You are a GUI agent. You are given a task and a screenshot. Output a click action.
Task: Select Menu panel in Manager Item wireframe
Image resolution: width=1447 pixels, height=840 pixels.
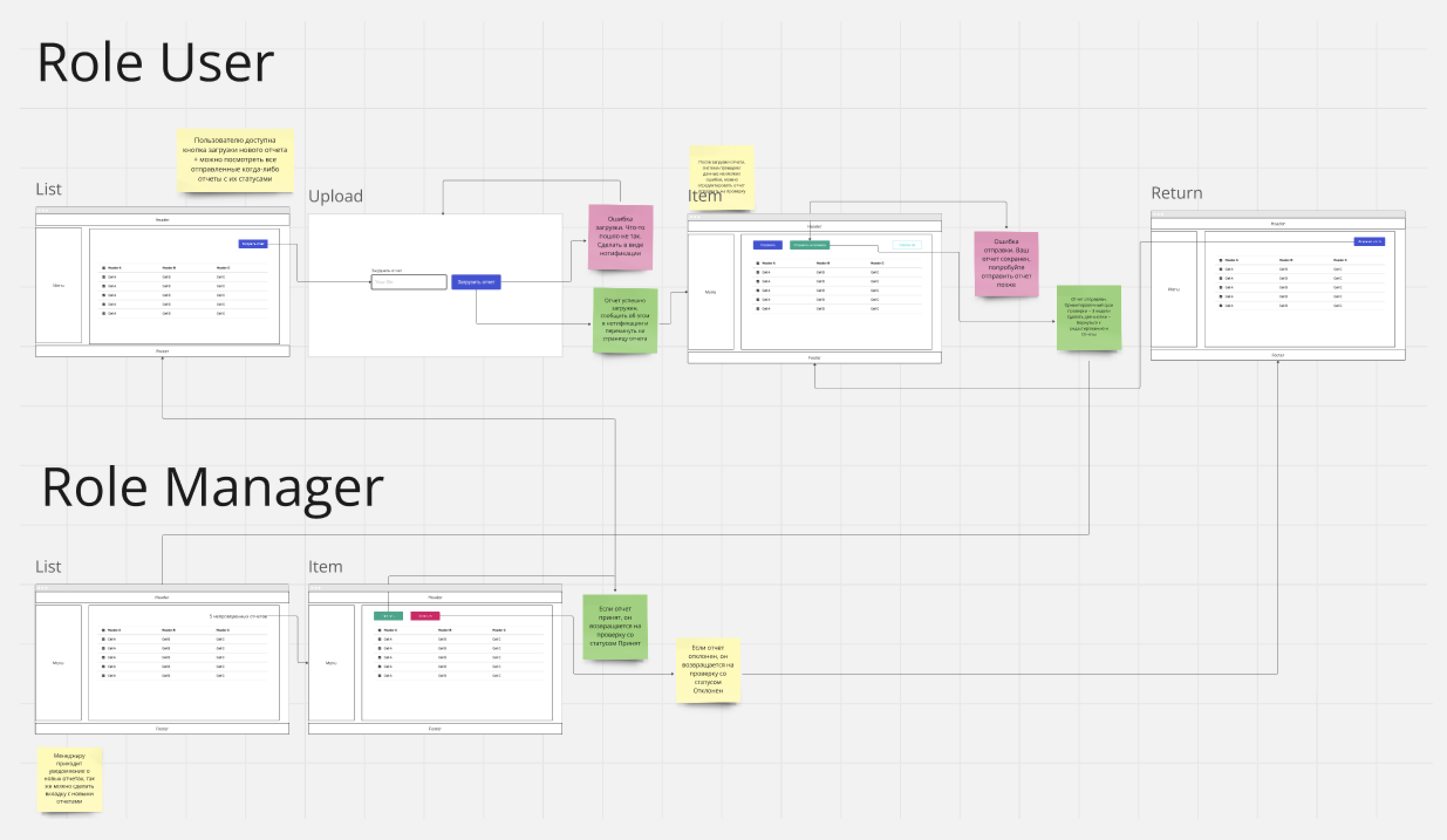331,663
